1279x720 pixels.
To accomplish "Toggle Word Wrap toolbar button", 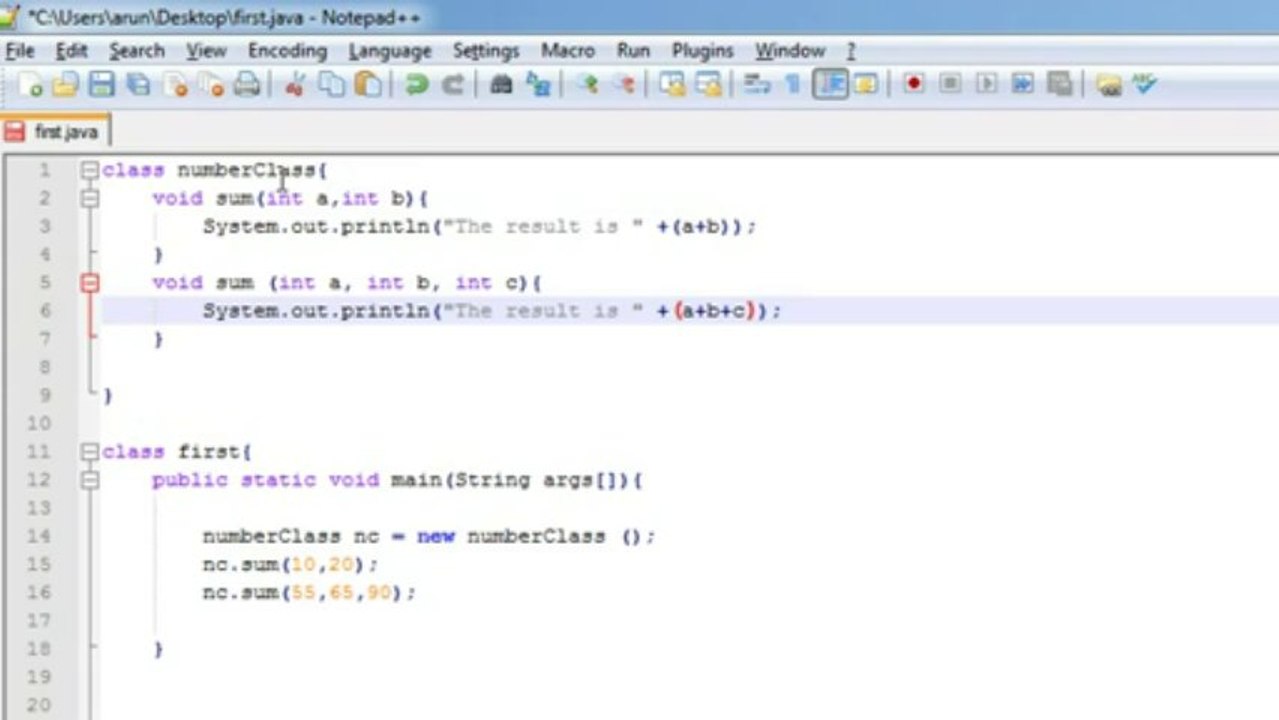I will (757, 85).
